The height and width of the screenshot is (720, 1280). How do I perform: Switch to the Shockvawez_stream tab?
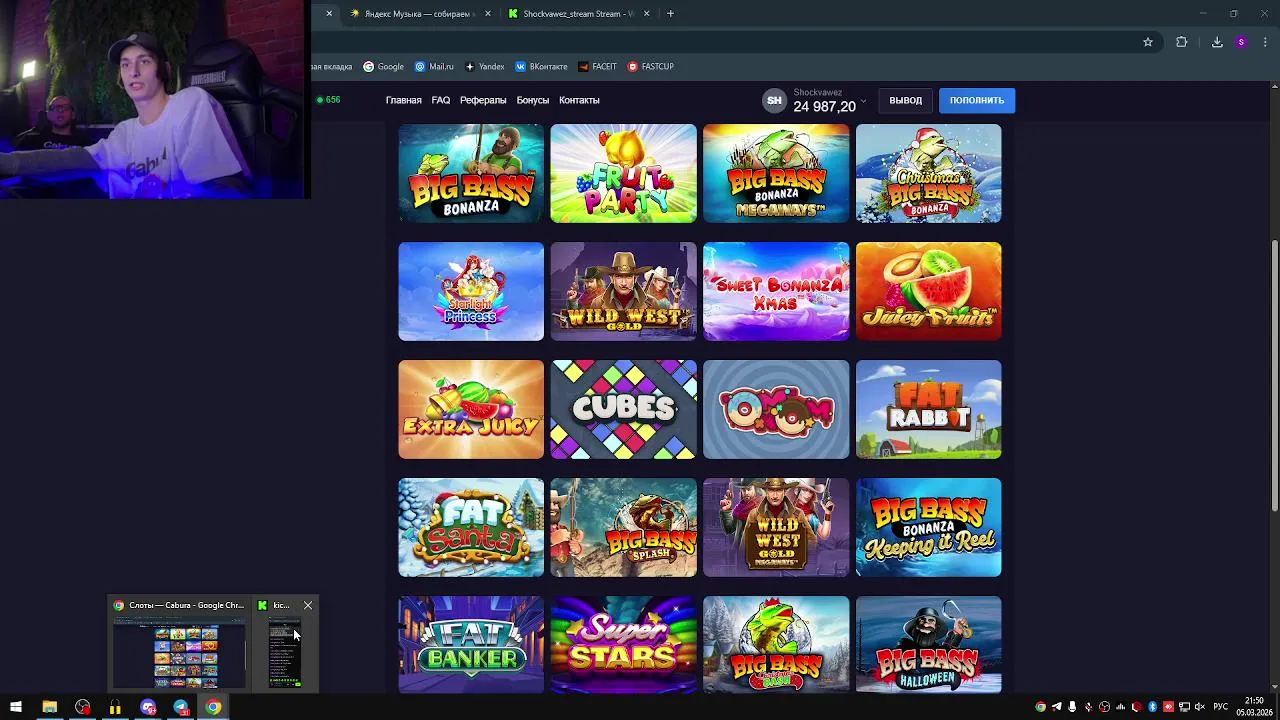pos(578,14)
